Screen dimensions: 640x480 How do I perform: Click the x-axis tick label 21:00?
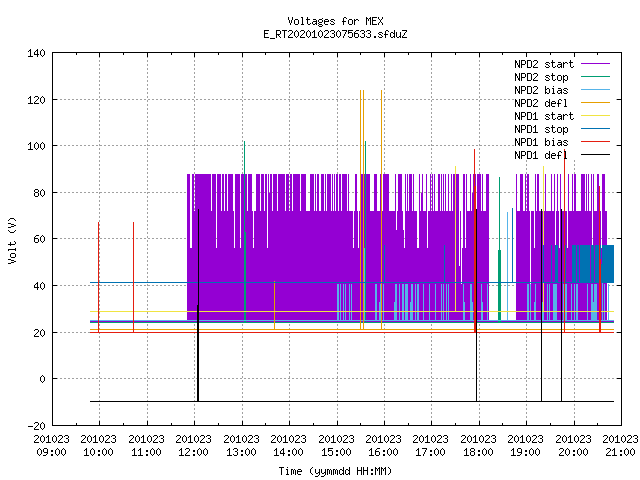[620, 452]
